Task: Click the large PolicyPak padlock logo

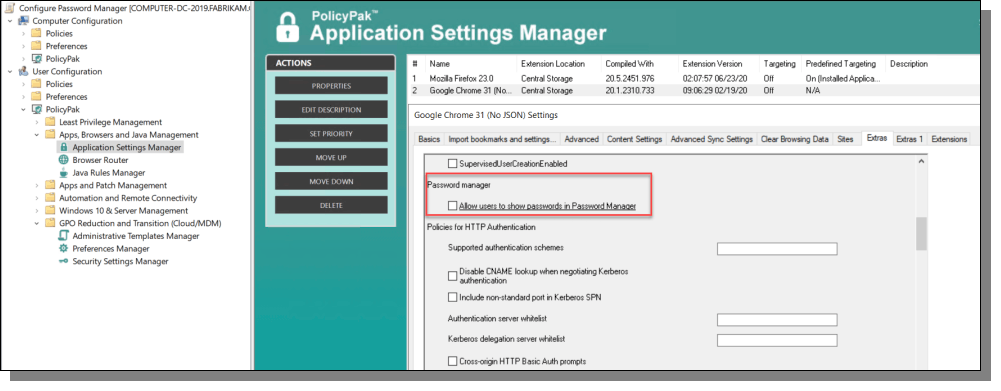Action: pos(288,27)
